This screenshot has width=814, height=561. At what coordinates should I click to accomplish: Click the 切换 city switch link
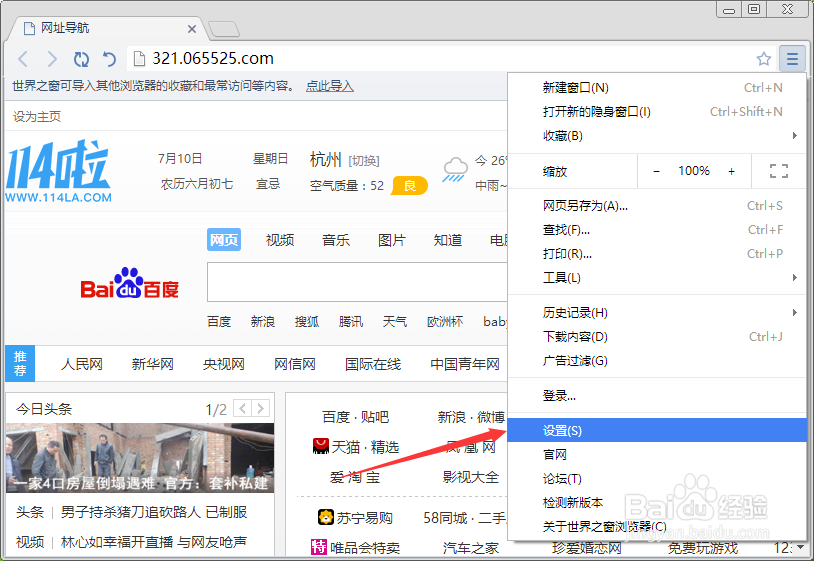[364, 161]
